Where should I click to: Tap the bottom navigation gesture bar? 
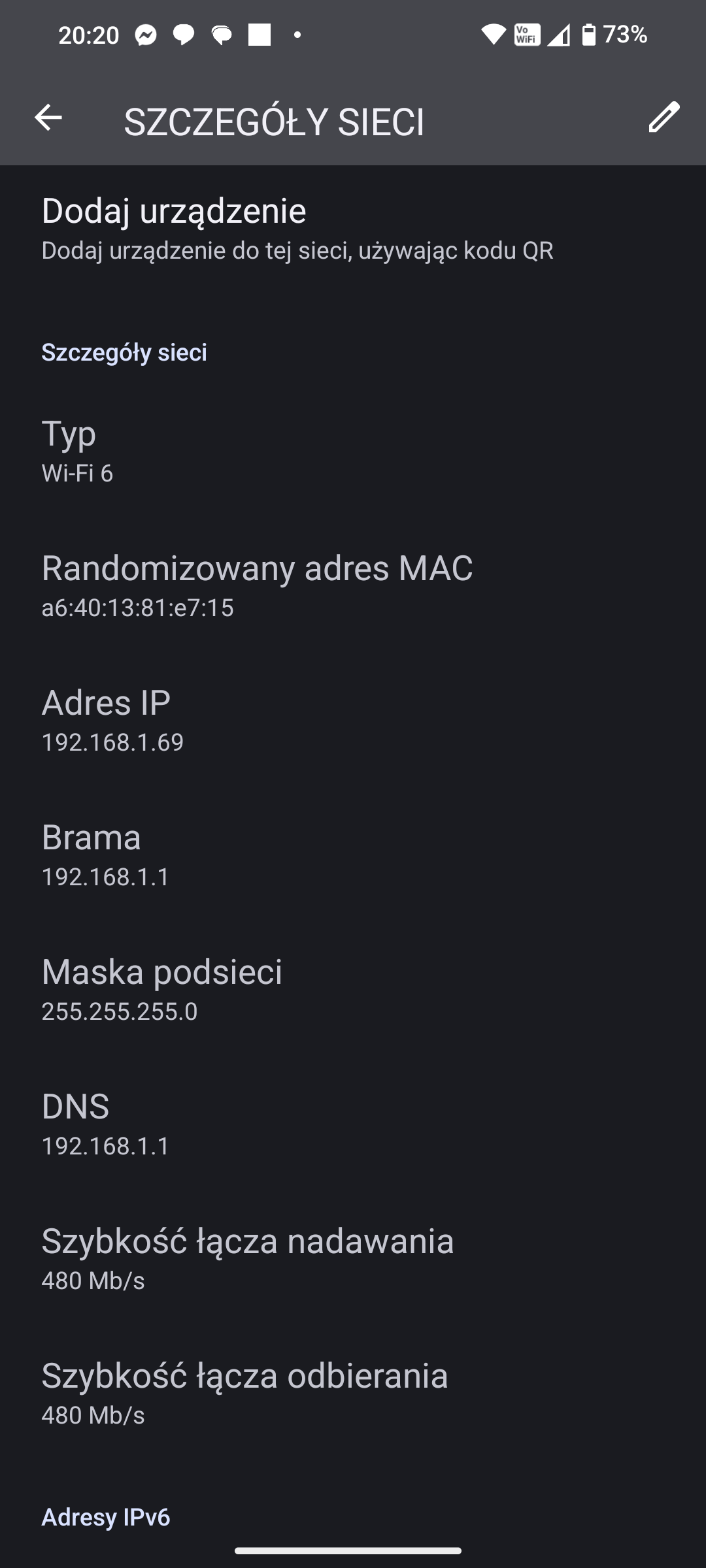pyautogui.click(x=348, y=1550)
